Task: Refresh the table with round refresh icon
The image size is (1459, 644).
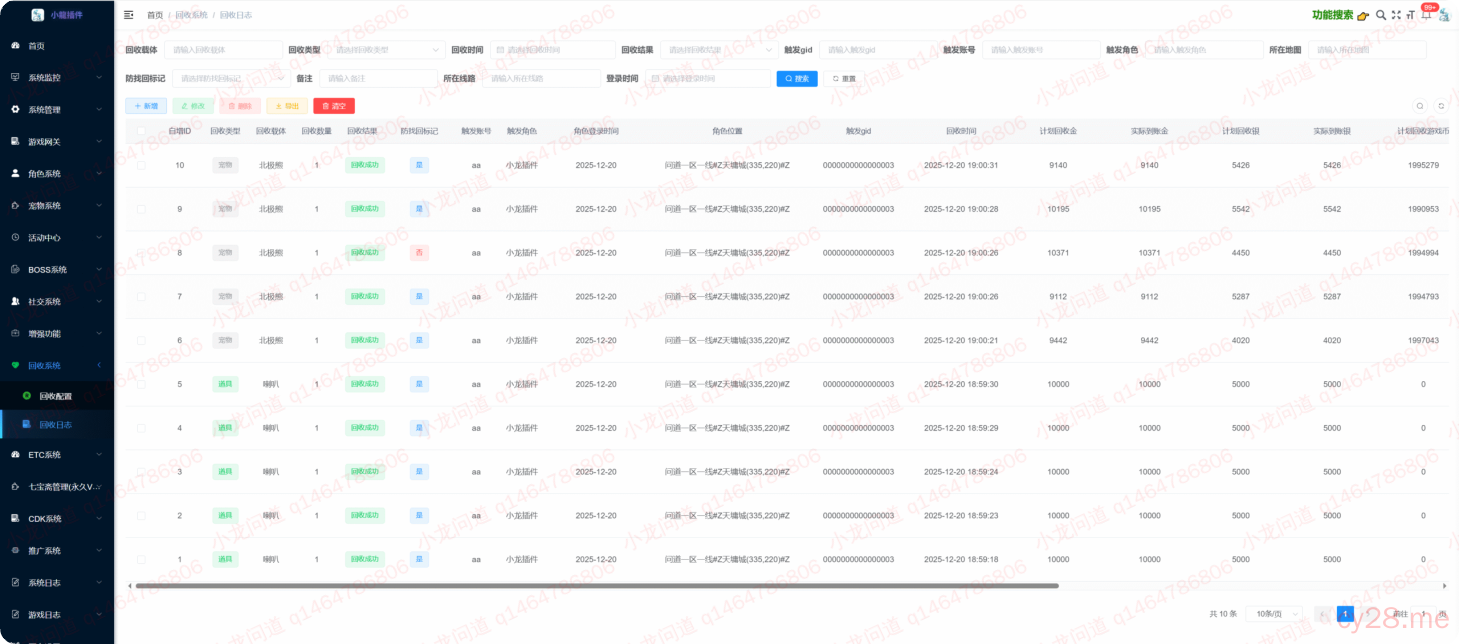Action: pyautogui.click(x=1441, y=106)
